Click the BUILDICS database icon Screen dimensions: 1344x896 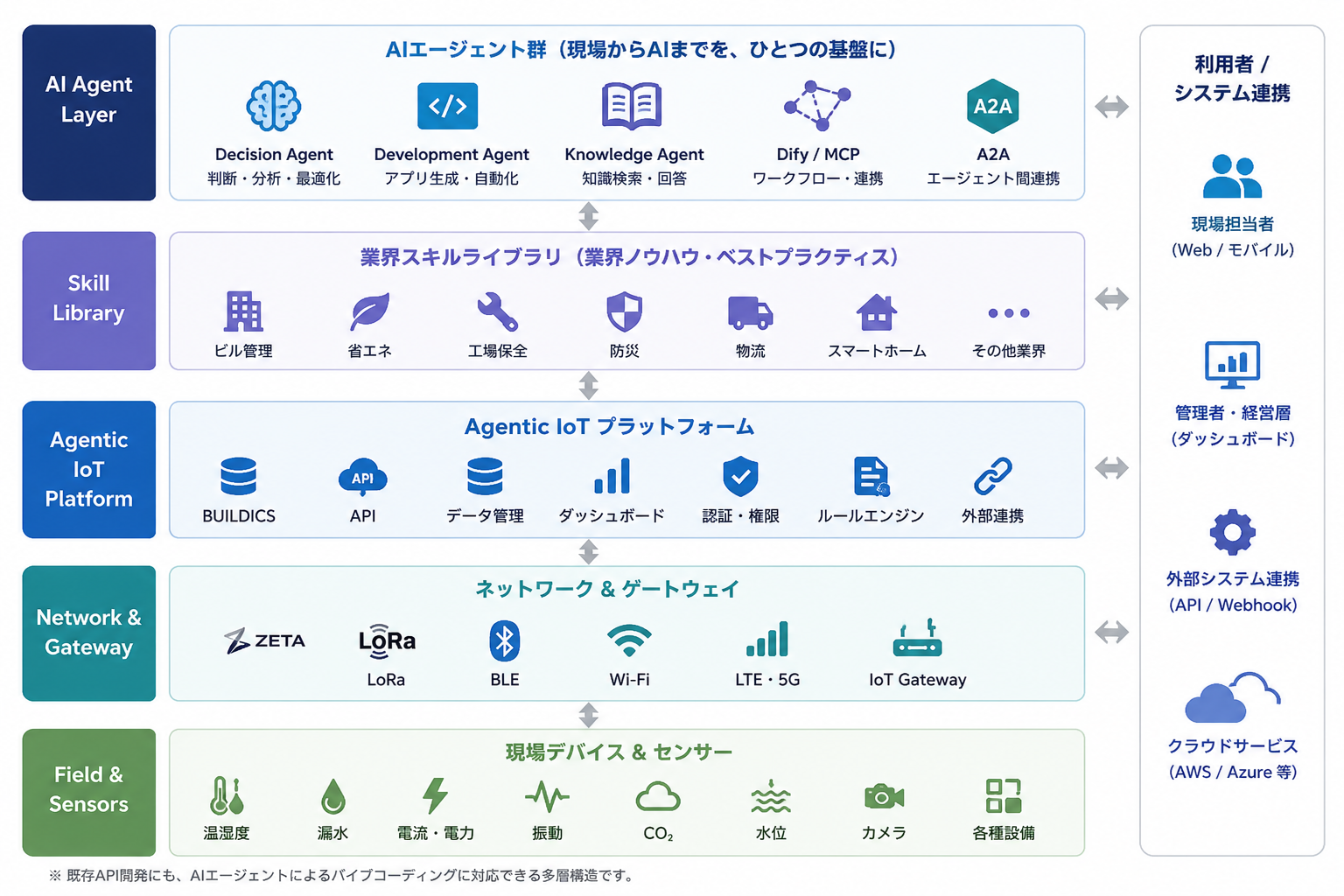238,476
